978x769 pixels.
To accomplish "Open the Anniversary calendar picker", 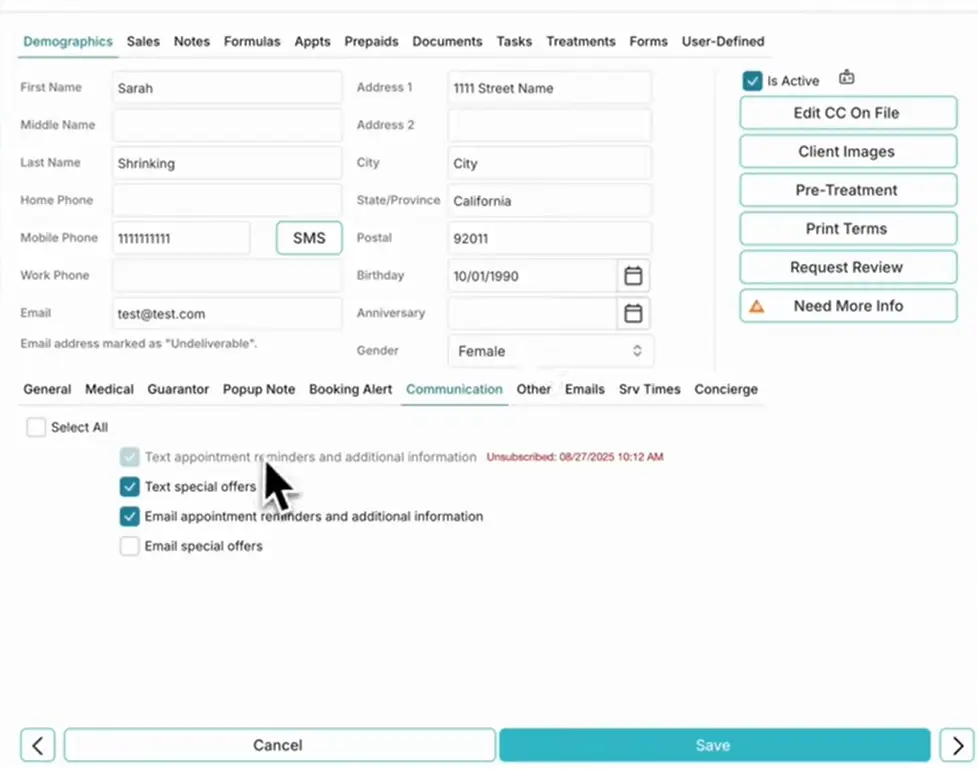I will (x=633, y=313).
